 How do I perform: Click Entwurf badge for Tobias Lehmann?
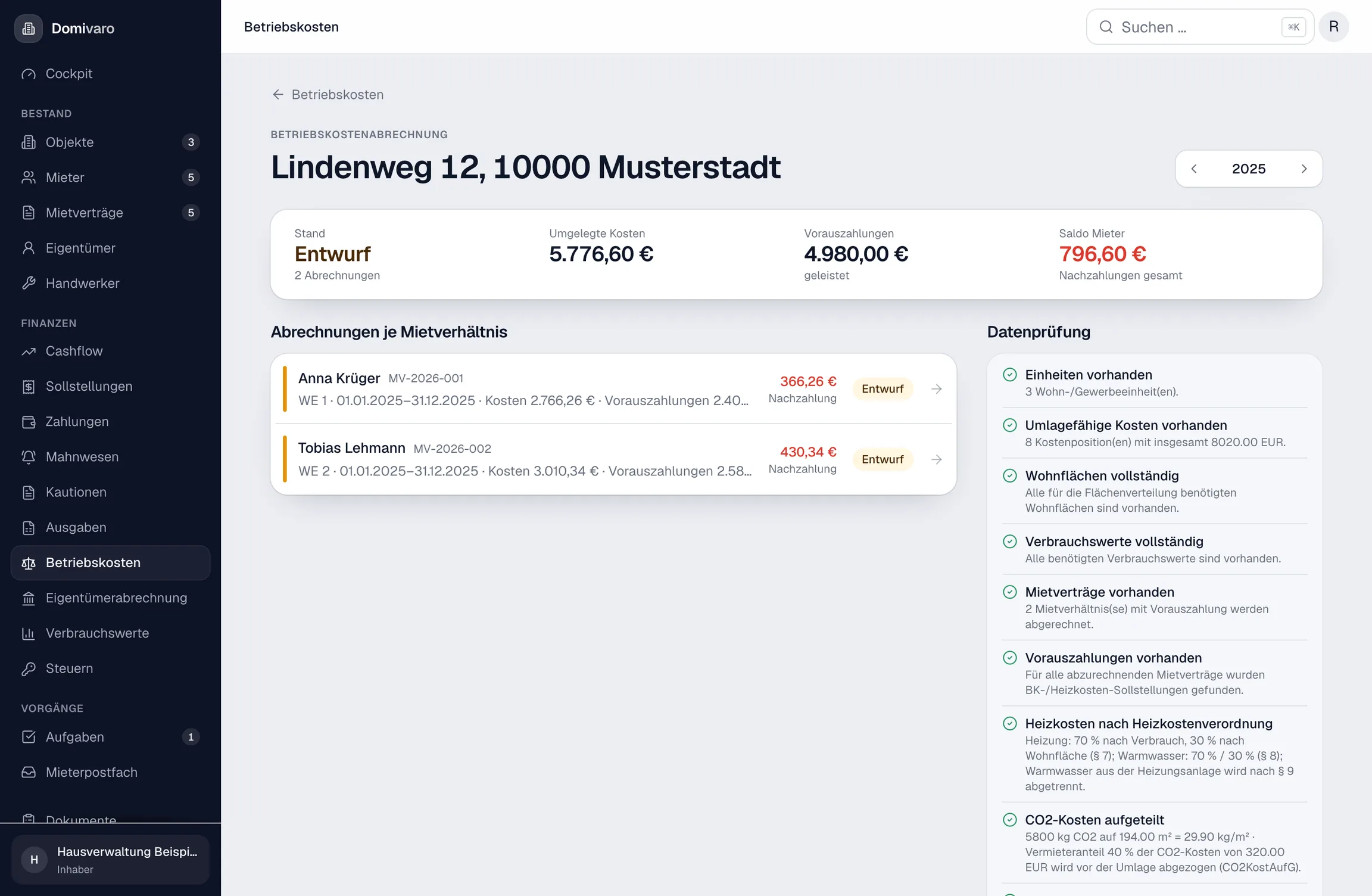tap(883, 459)
